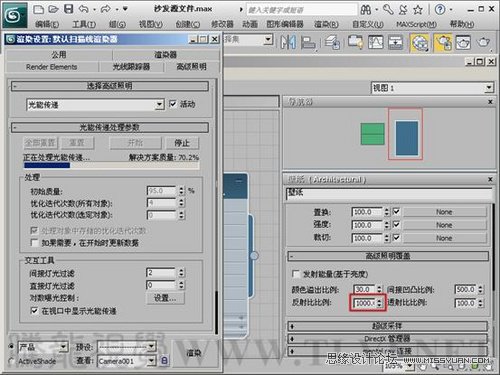Click the Curve Editor icon
This screenshot has height=375, width=500.
[376, 42]
